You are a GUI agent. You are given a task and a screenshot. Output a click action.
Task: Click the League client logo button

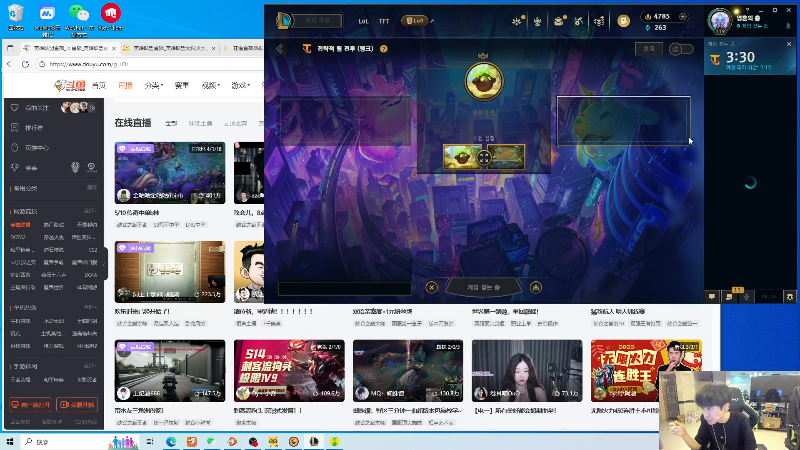[x=284, y=21]
